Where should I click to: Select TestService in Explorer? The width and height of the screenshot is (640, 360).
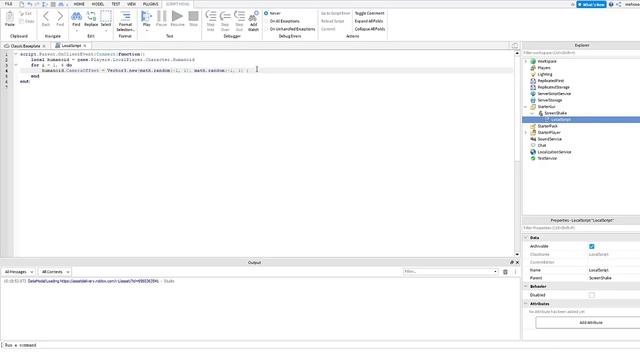(547, 158)
